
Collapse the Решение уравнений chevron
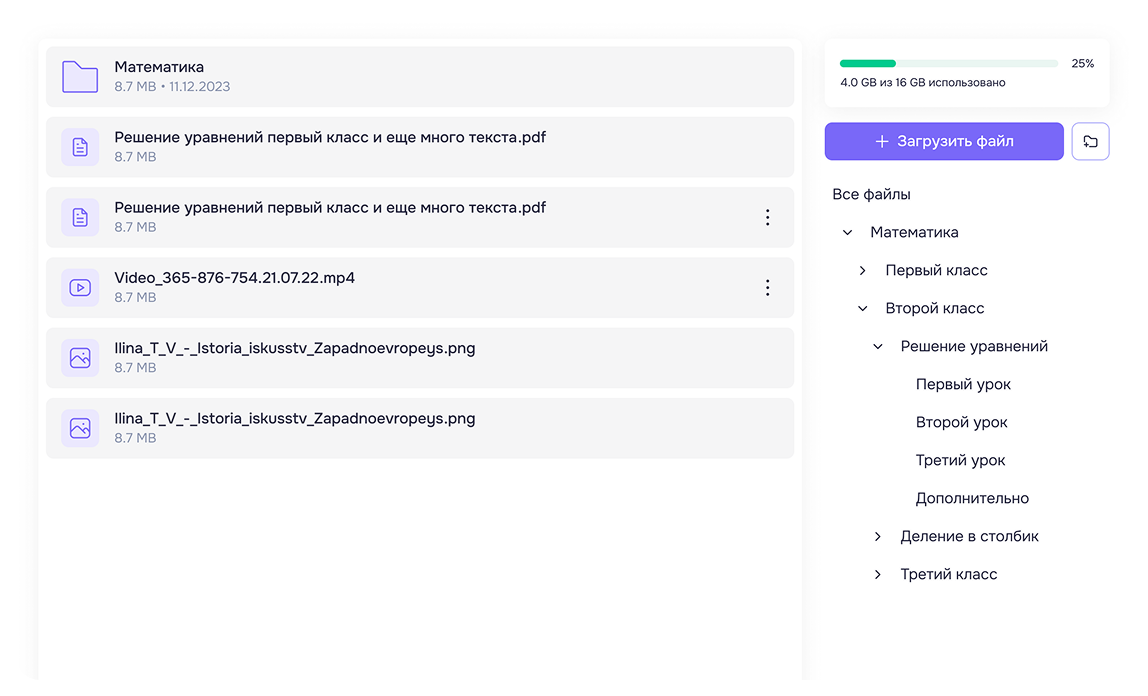[x=878, y=347]
